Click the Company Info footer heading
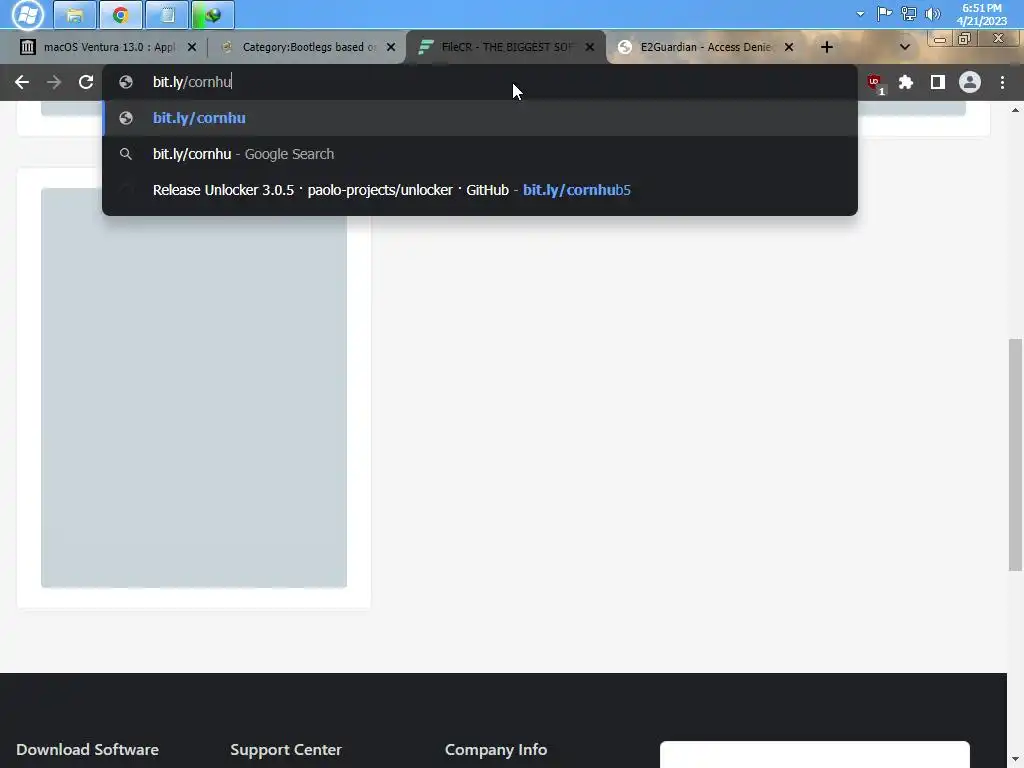The image size is (1024, 768). (496, 750)
